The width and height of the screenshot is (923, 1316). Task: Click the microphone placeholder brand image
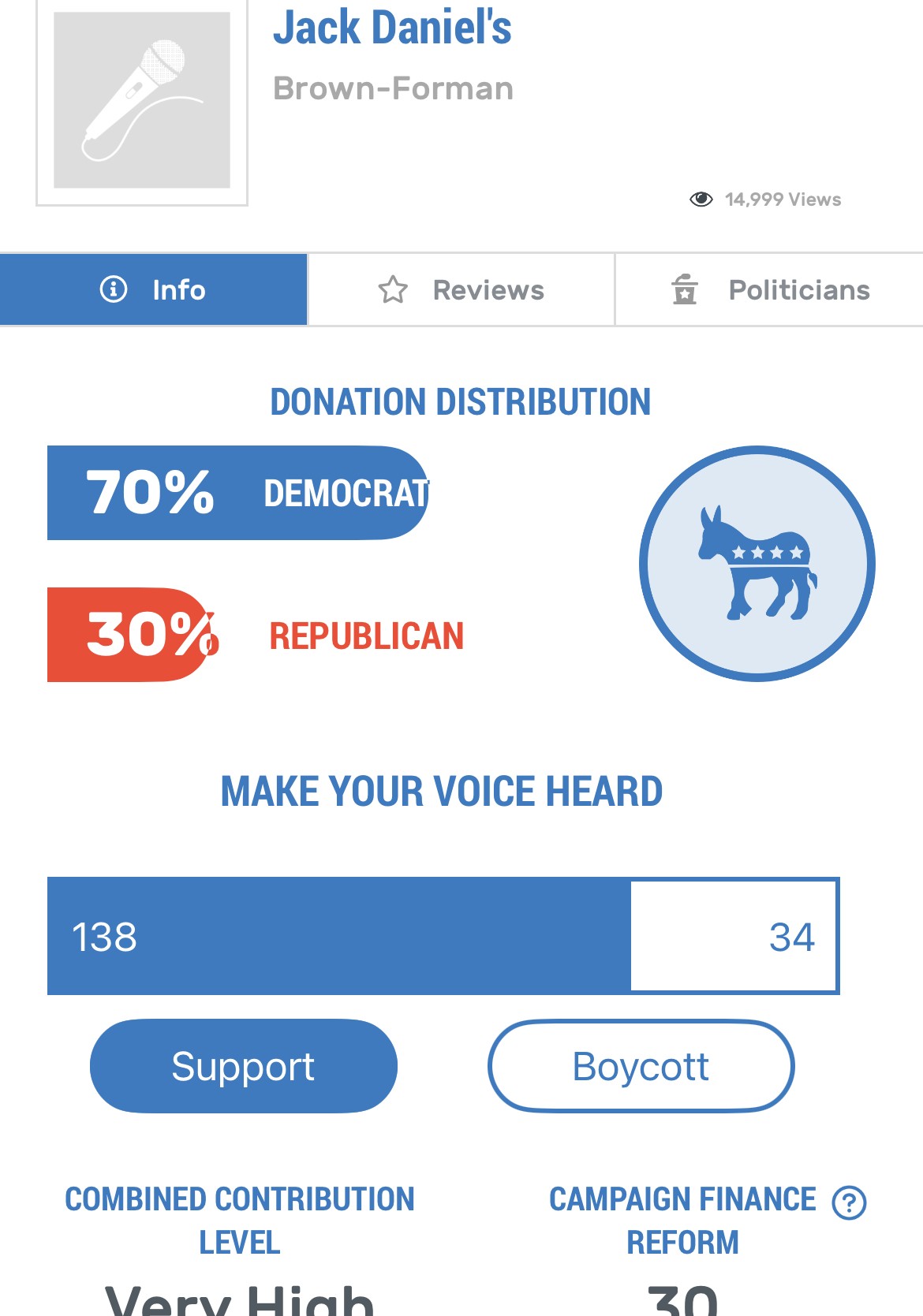[x=142, y=100]
